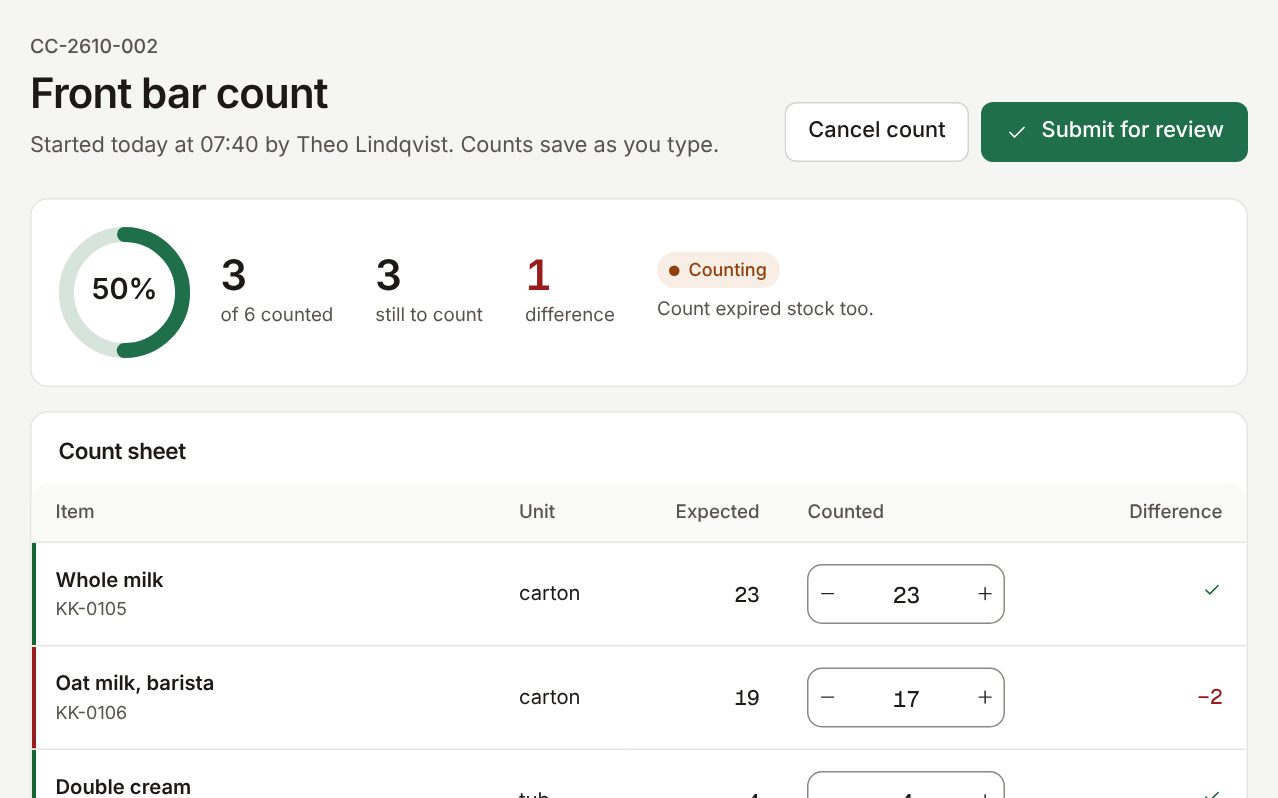The height and width of the screenshot is (798, 1278).
Task: Click the Item column header
Action: click(x=75, y=511)
